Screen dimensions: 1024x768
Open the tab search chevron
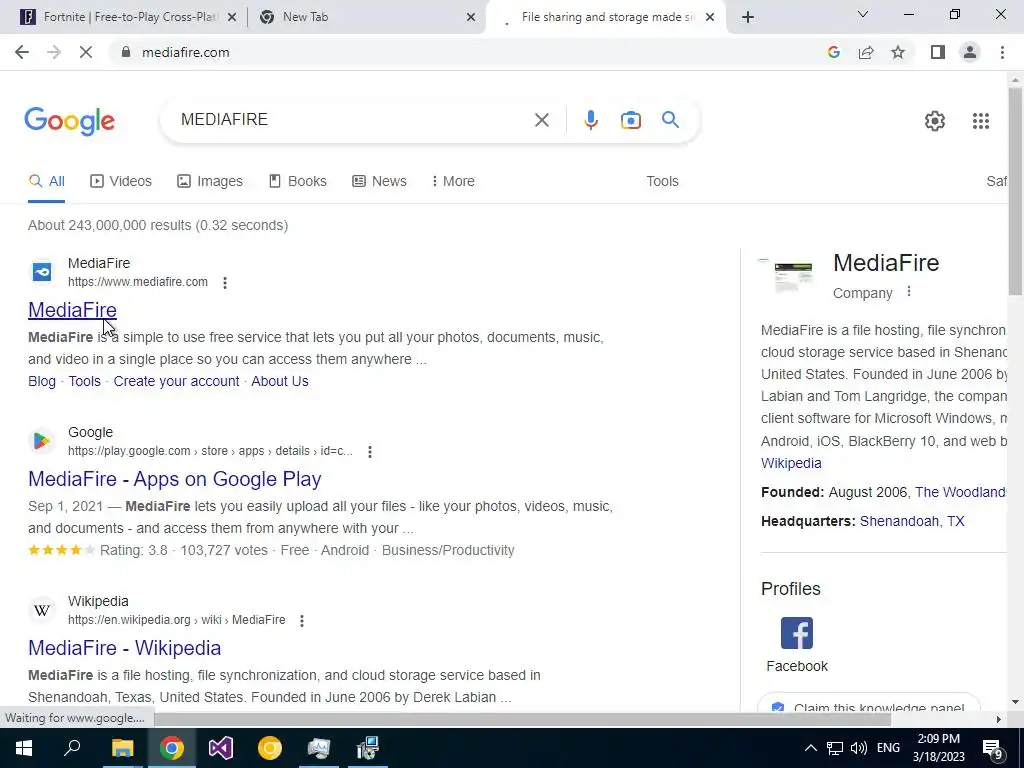point(862,14)
